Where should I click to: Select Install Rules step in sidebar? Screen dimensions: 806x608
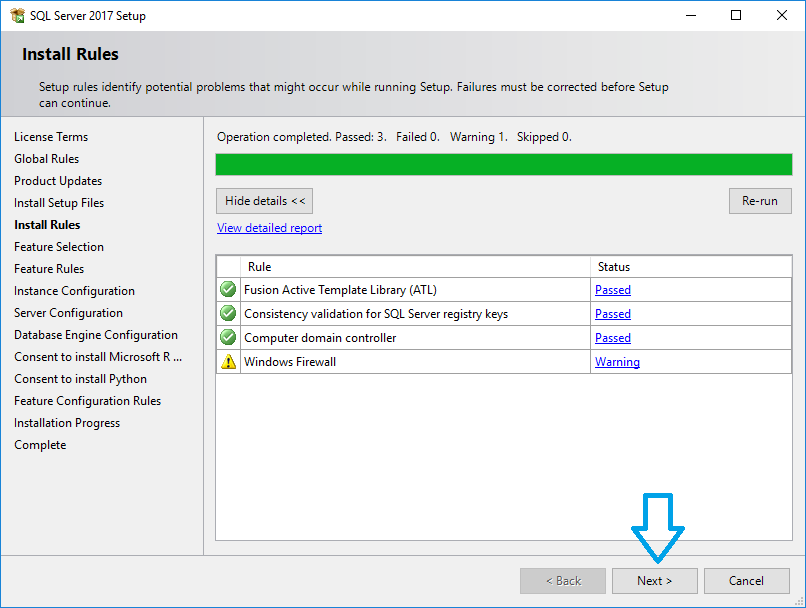click(47, 225)
